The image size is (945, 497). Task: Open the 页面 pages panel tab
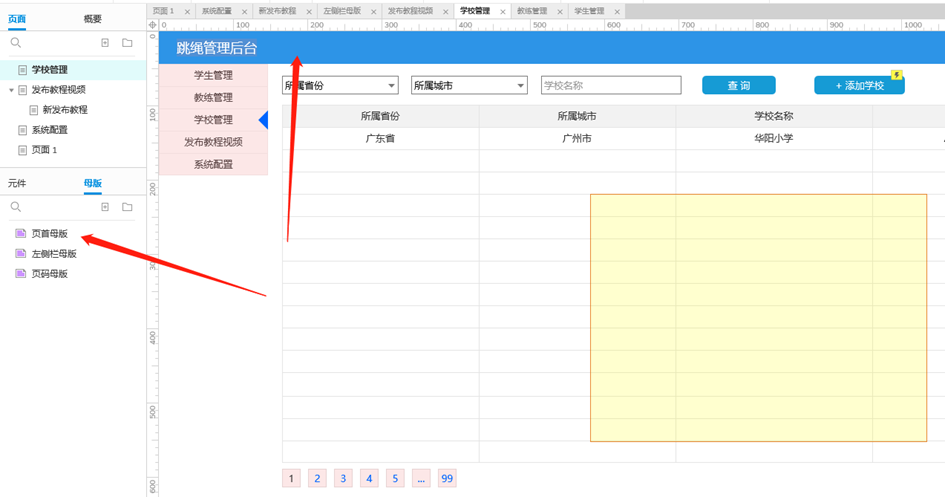pyautogui.click(x=17, y=19)
